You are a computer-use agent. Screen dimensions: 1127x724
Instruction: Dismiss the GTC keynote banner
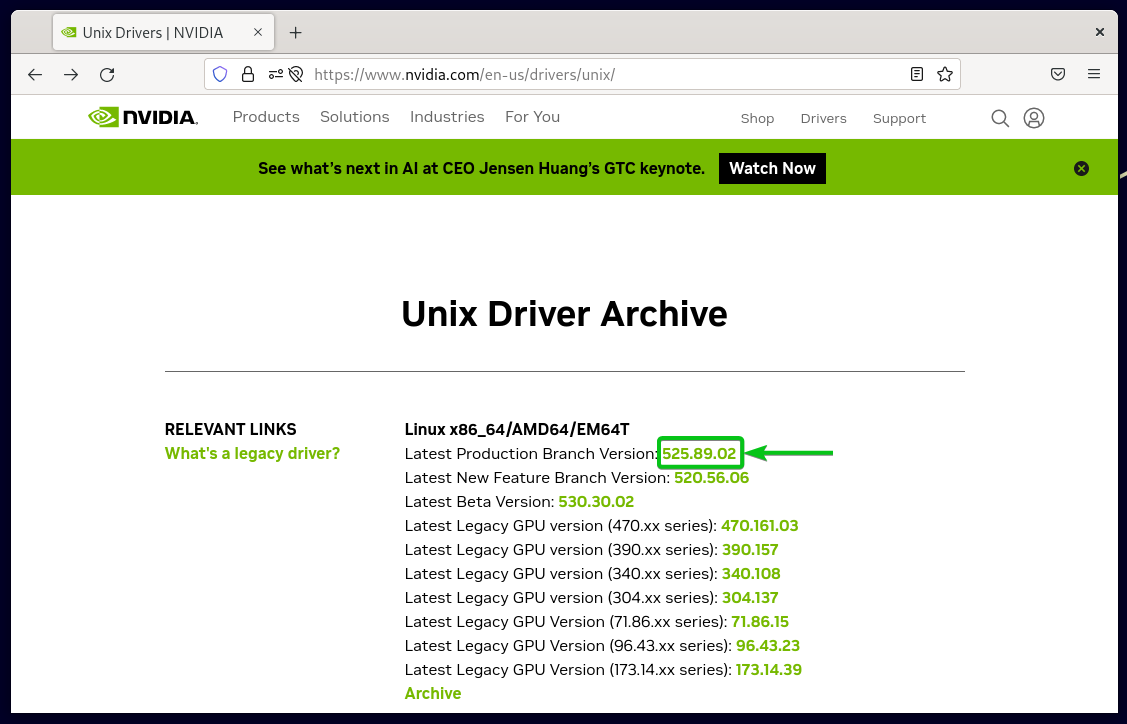1081,167
